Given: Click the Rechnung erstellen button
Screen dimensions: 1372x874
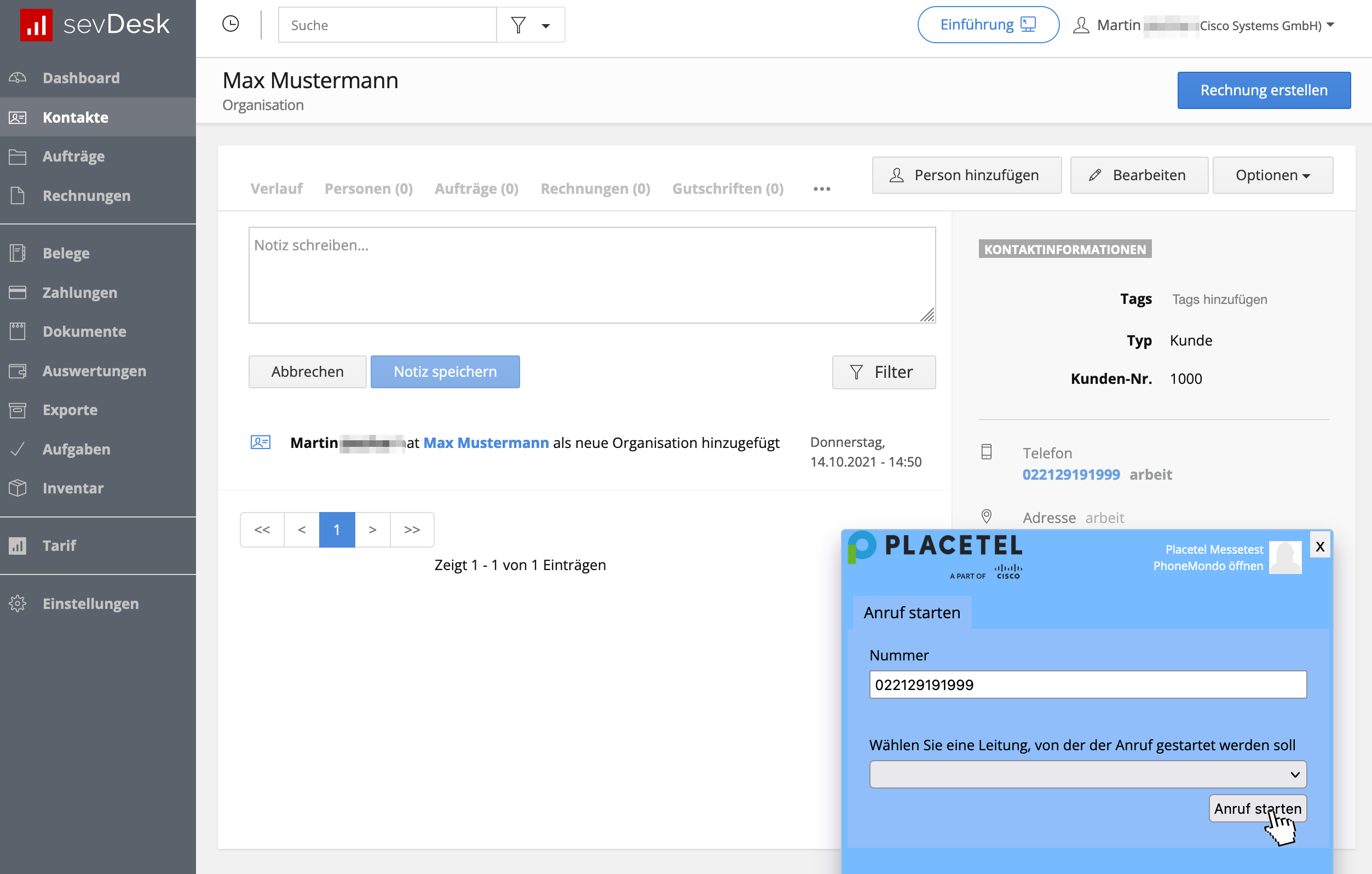Looking at the screenshot, I should 1264,90.
